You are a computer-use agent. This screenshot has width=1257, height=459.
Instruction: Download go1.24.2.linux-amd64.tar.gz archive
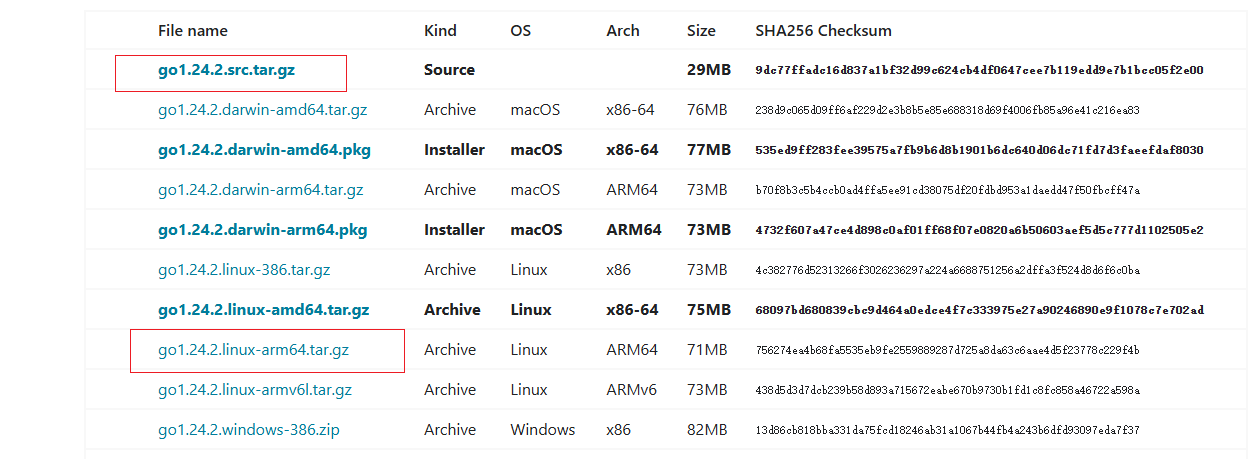pyautogui.click(x=263, y=310)
